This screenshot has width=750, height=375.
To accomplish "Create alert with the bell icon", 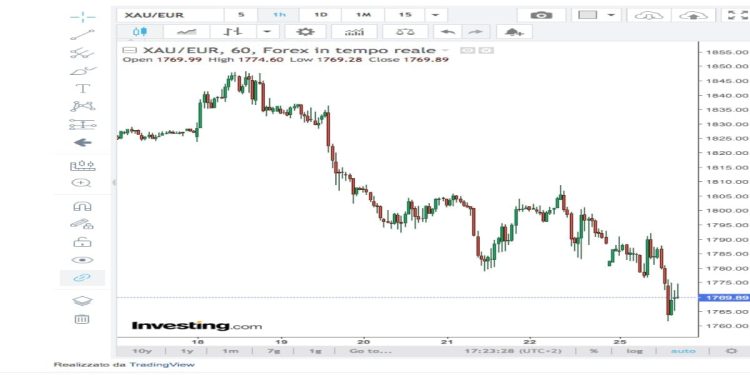I will [x=514, y=32].
